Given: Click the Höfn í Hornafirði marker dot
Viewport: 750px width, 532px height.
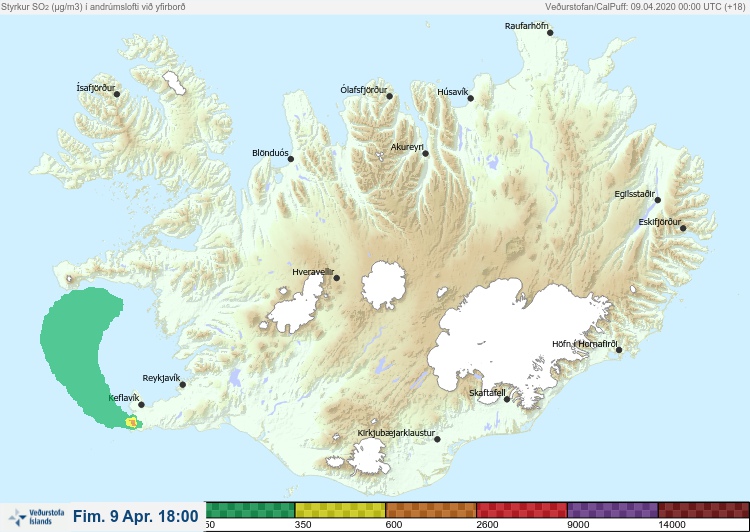Looking at the screenshot, I should tap(619, 350).
